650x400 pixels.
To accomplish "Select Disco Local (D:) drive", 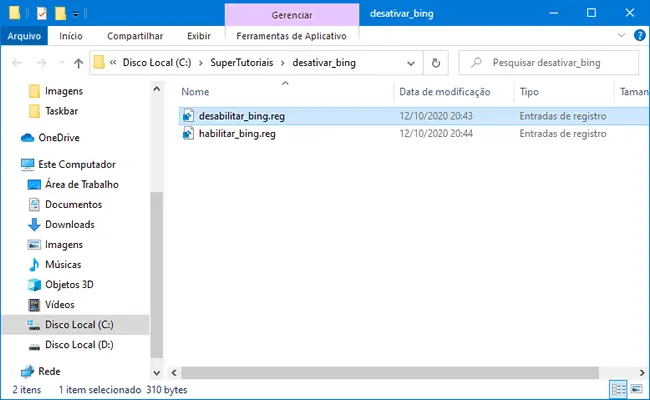I will click(79, 344).
